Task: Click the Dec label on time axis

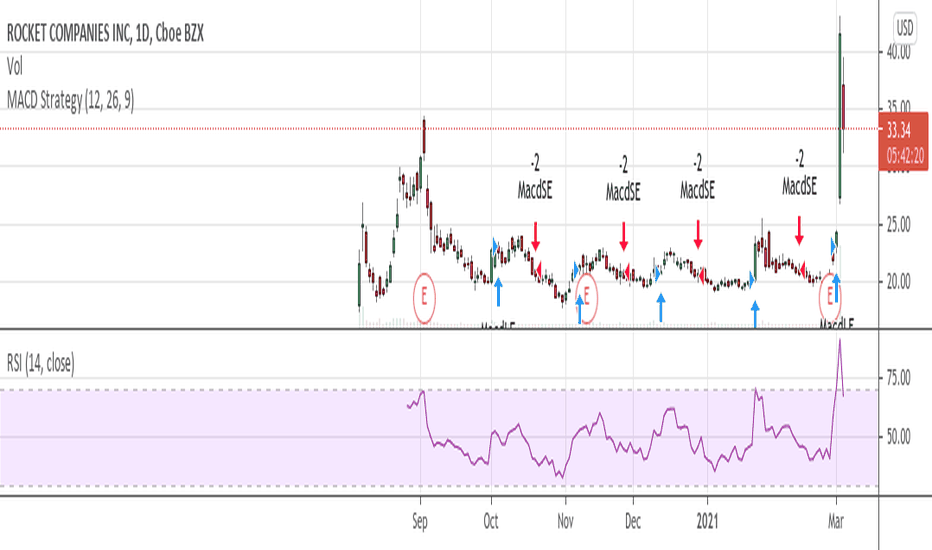Action: click(x=633, y=521)
